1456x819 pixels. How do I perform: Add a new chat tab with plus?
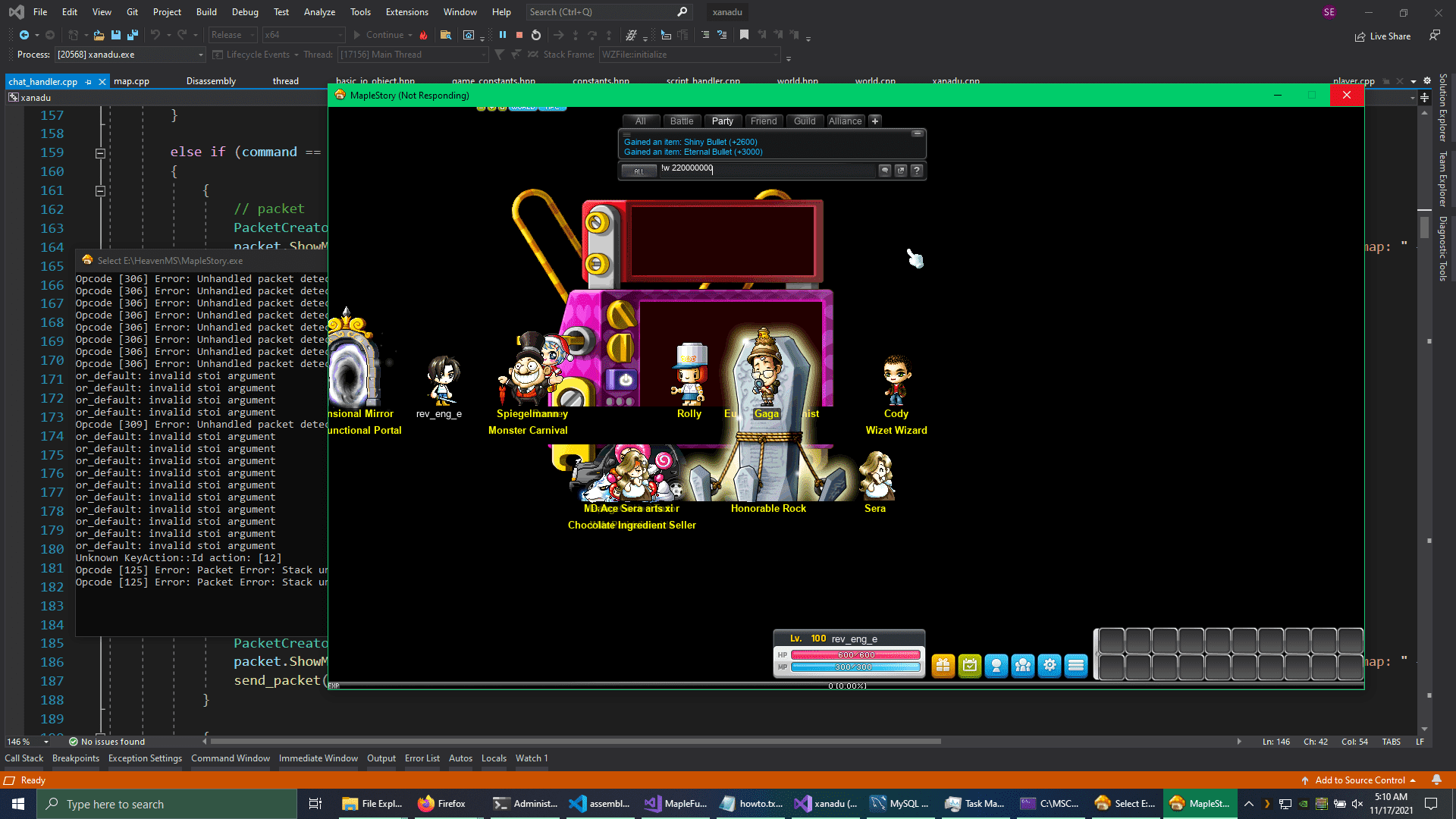point(874,121)
